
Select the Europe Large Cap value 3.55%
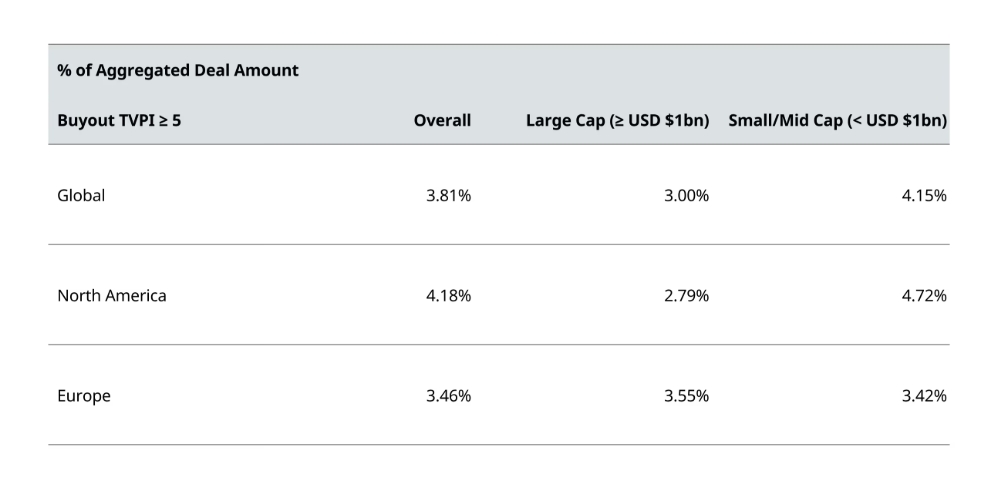point(686,396)
